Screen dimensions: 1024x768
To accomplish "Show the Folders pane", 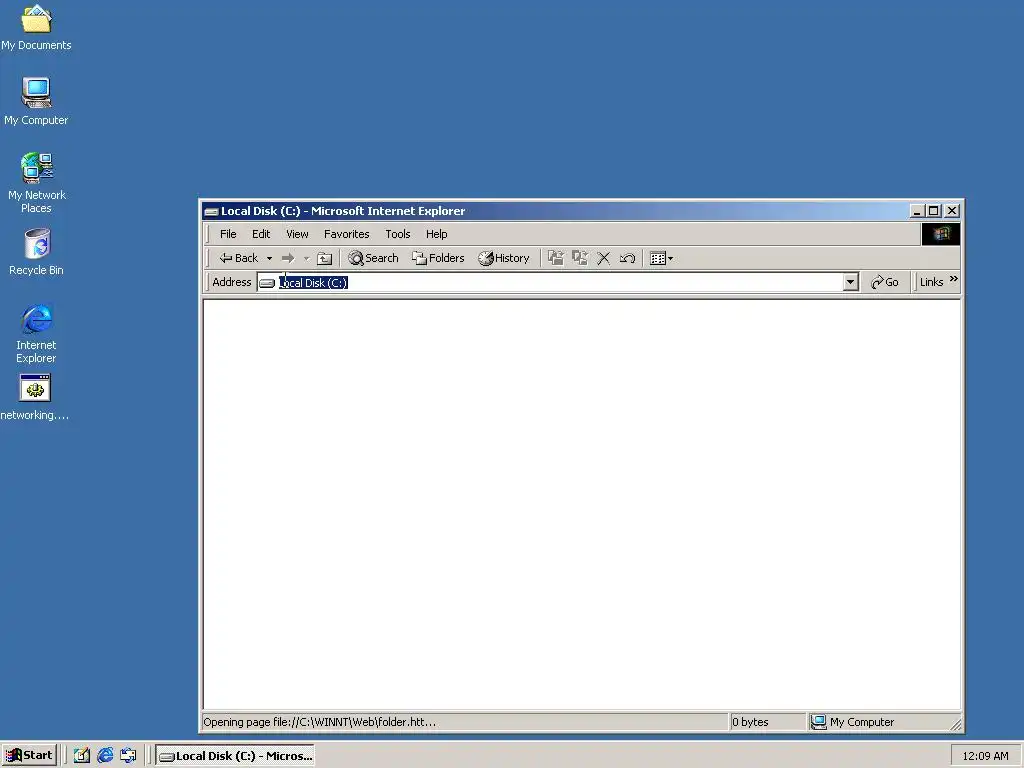I will pos(438,258).
